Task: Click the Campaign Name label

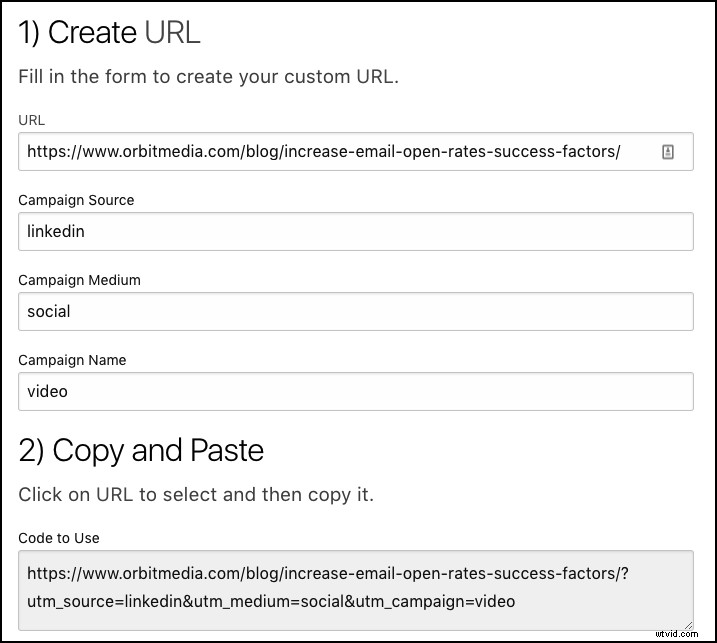Action: click(72, 360)
